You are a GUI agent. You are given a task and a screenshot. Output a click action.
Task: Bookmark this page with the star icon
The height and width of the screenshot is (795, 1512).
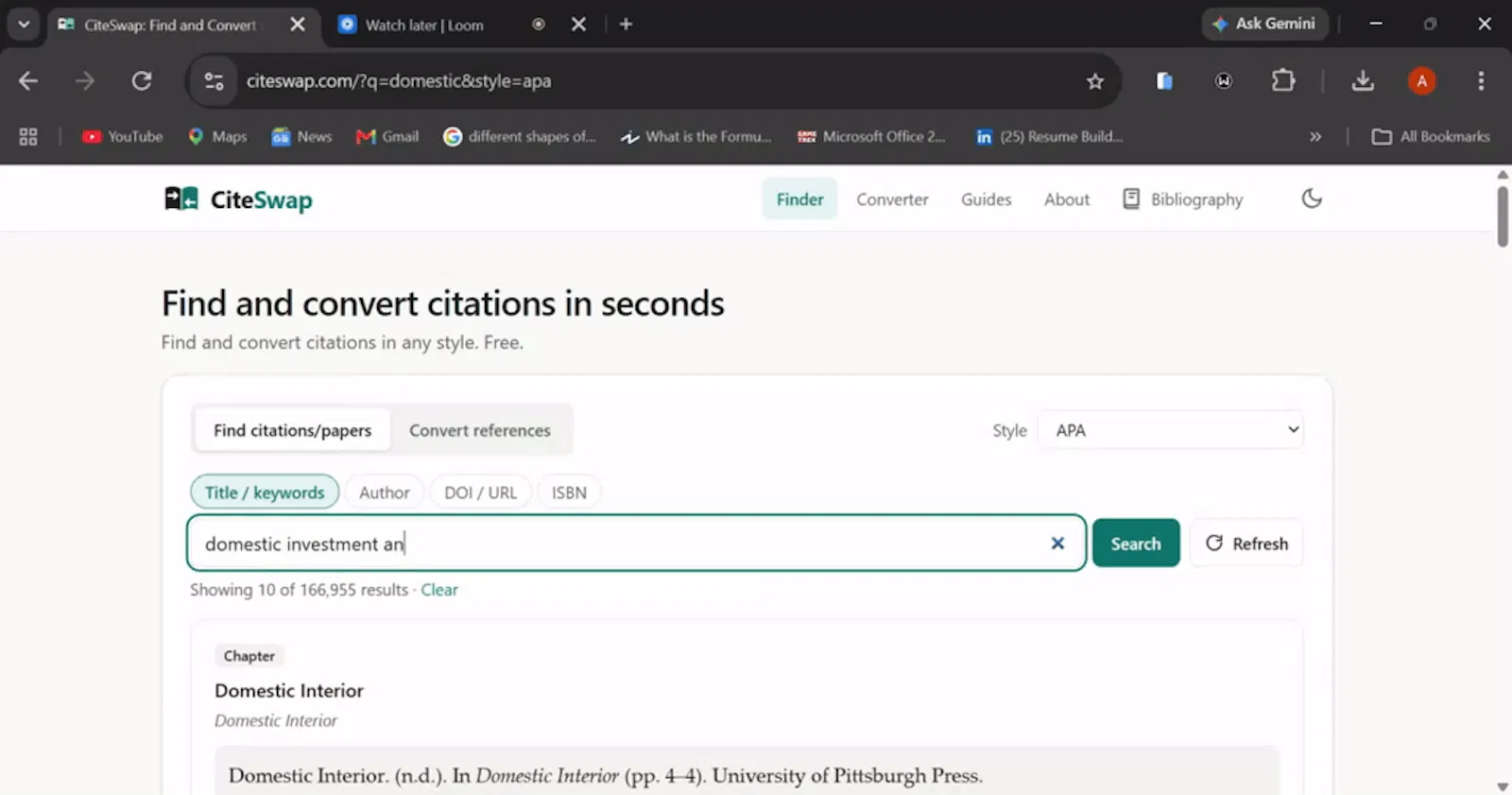click(1095, 81)
